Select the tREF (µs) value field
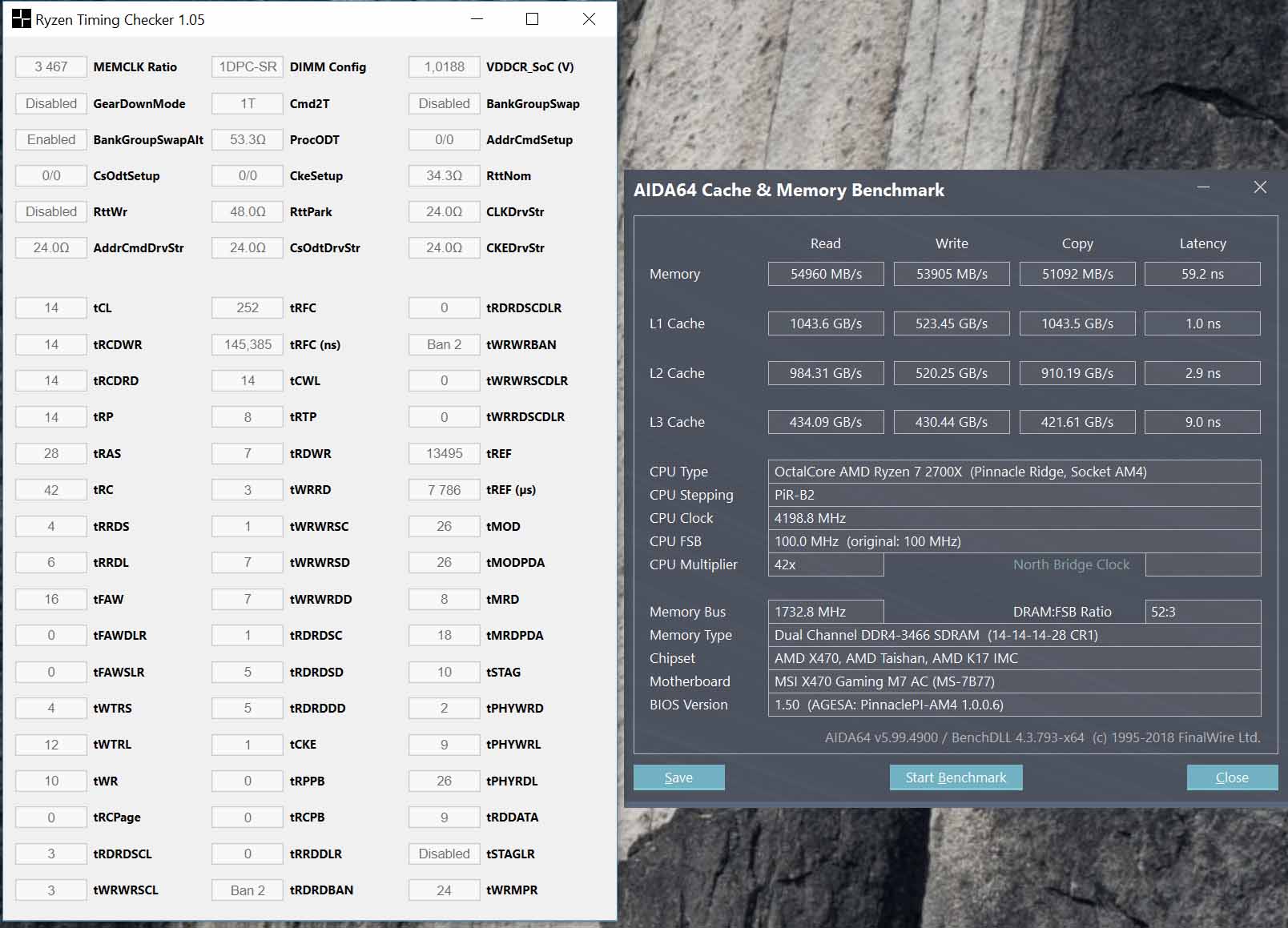Viewport: 1288px width, 928px height. 445,490
